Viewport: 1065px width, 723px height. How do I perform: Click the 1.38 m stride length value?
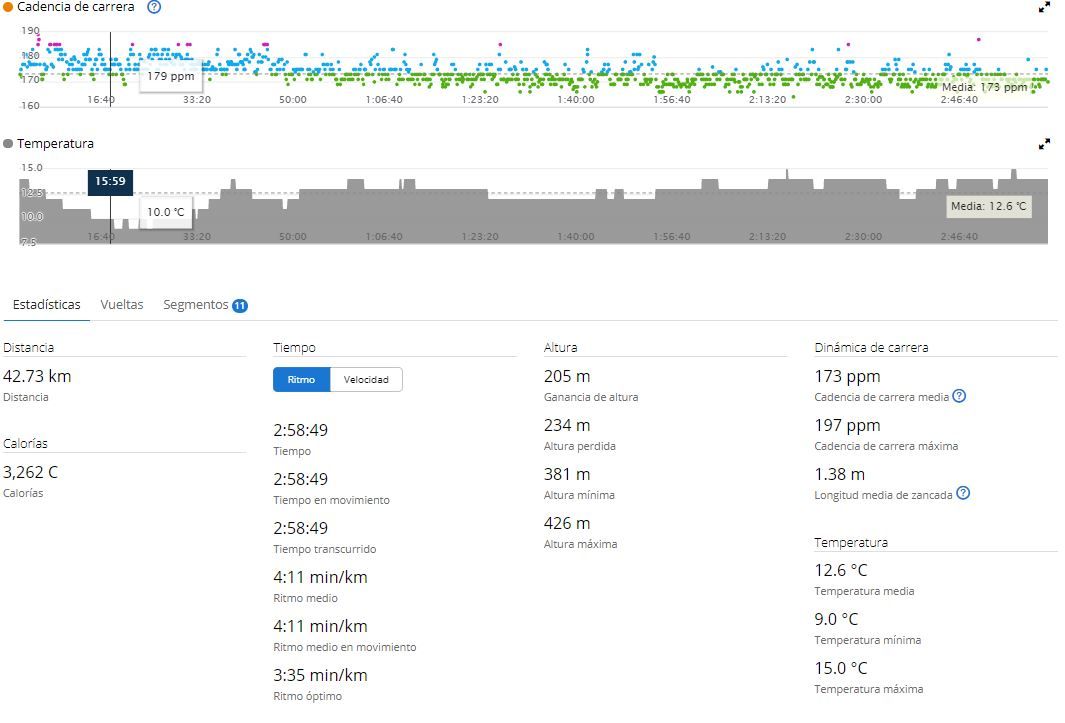coord(840,474)
